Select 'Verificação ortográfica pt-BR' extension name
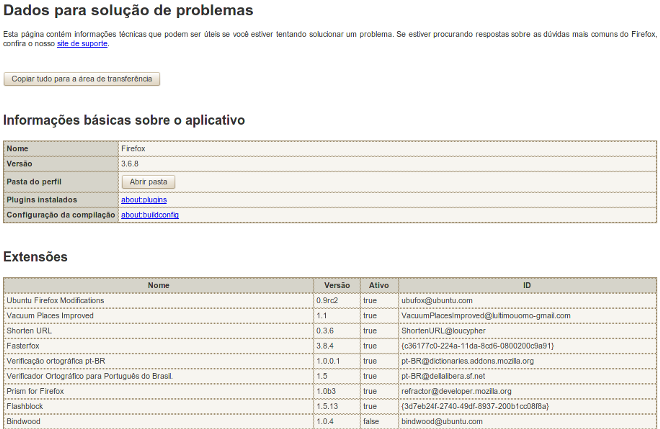This screenshot has width=660, height=429. (56, 361)
